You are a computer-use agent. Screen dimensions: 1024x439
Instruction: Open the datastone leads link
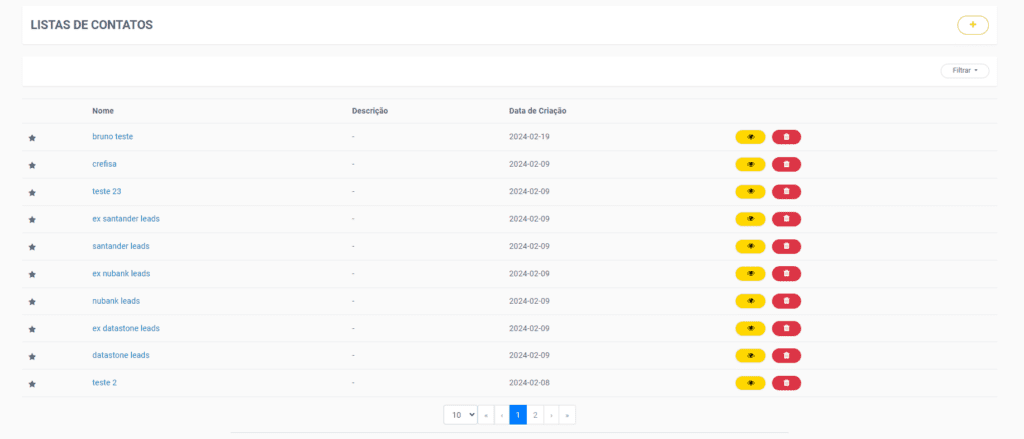coord(121,355)
